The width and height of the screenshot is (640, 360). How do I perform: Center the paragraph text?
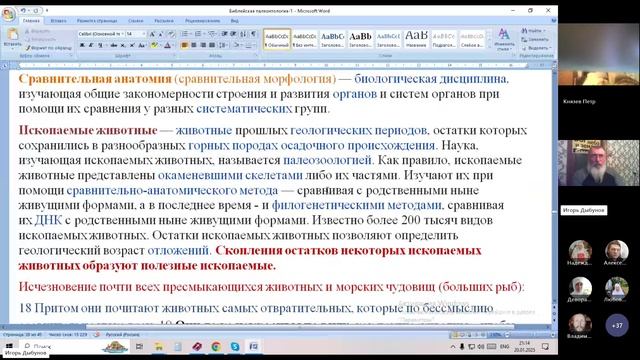click(193, 45)
